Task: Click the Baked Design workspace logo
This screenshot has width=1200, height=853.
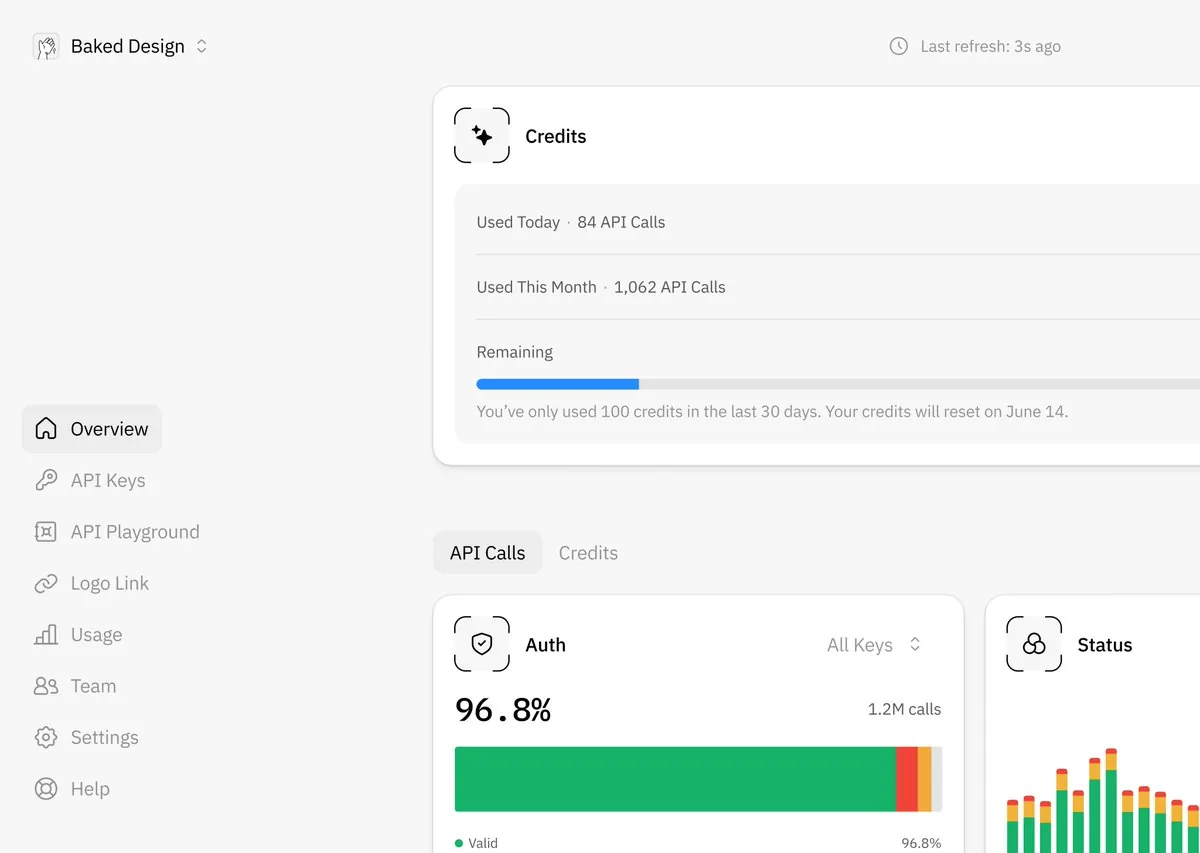Action: pyautogui.click(x=46, y=46)
